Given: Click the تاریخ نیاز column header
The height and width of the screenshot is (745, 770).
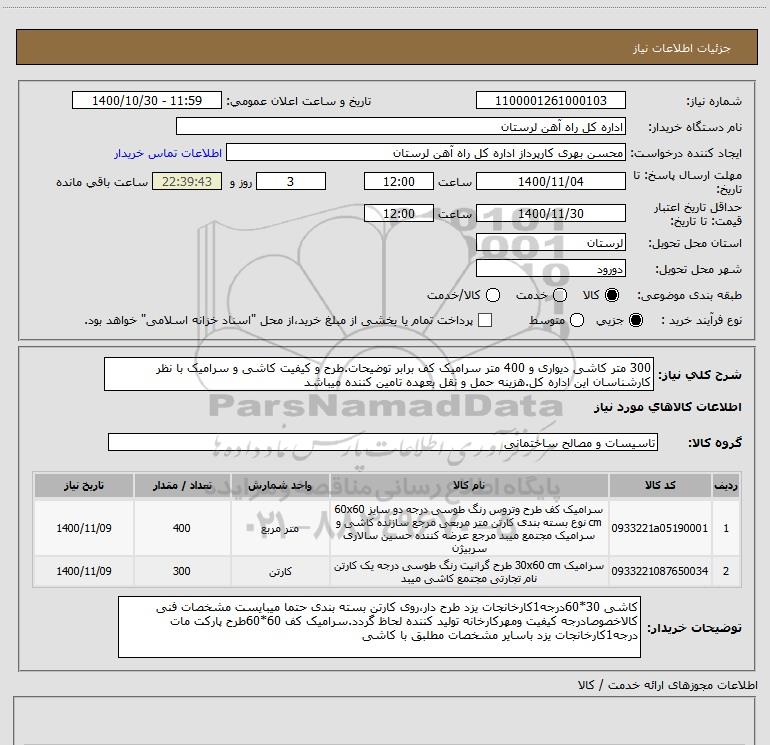Looking at the screenshot, I should point(83,485).
